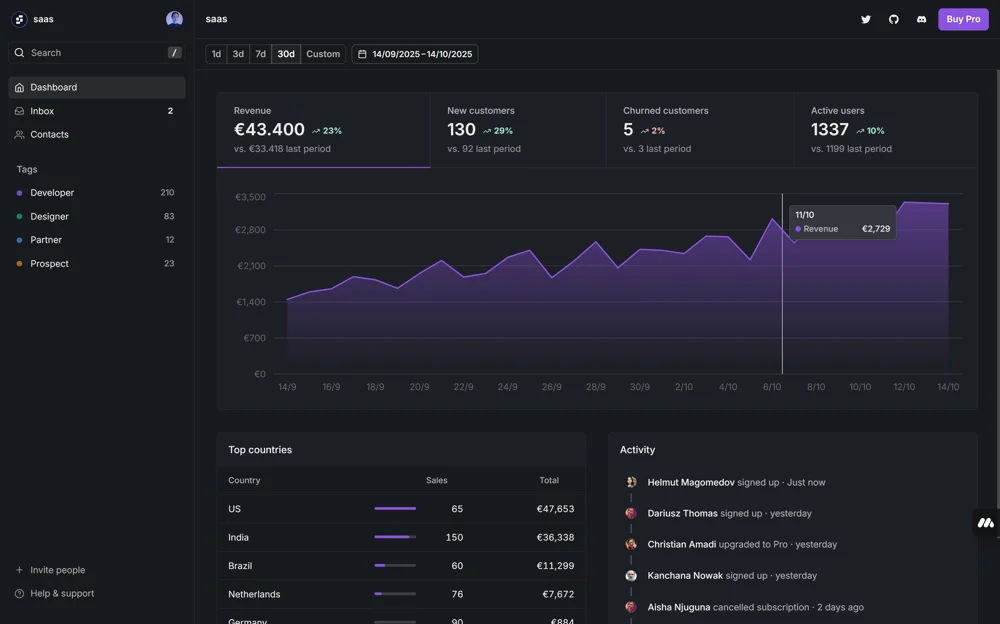Click the Dashboard home icon
The image size is (1000, 624).
click(19, 87)
